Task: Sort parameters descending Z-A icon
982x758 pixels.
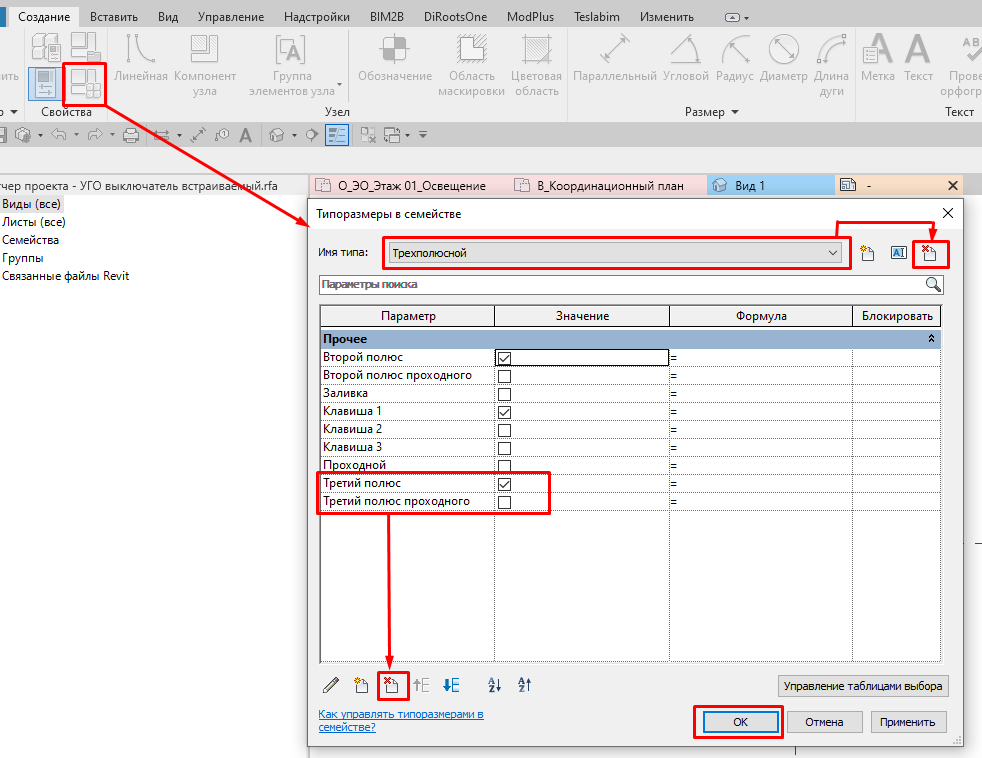Action: point(524,685)
